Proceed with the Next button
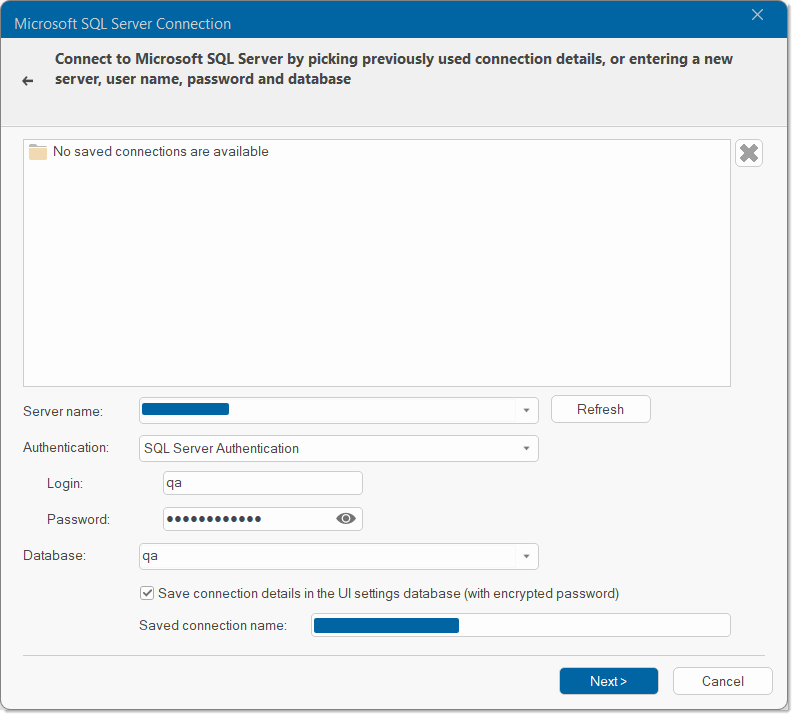Viewport: 795px width, 717px height. click(610, 683)
